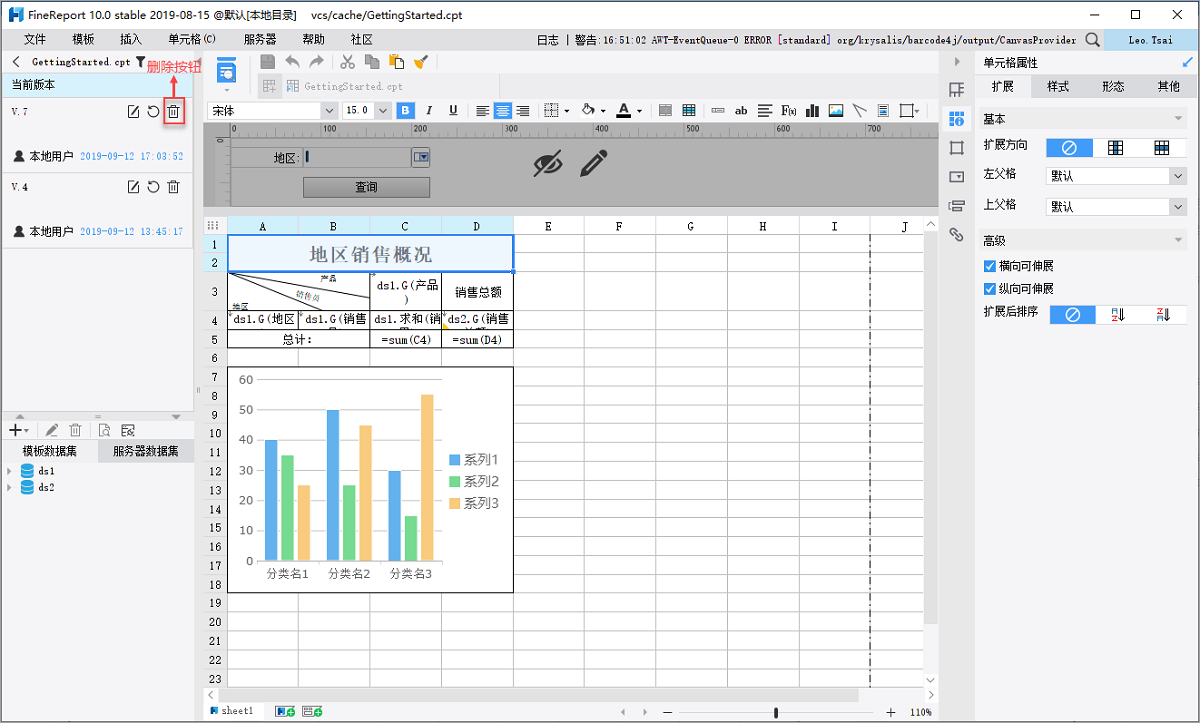Screen dimensions: 1200x723
Task: Toggle bold formatting button
Action: coord(406,110)
